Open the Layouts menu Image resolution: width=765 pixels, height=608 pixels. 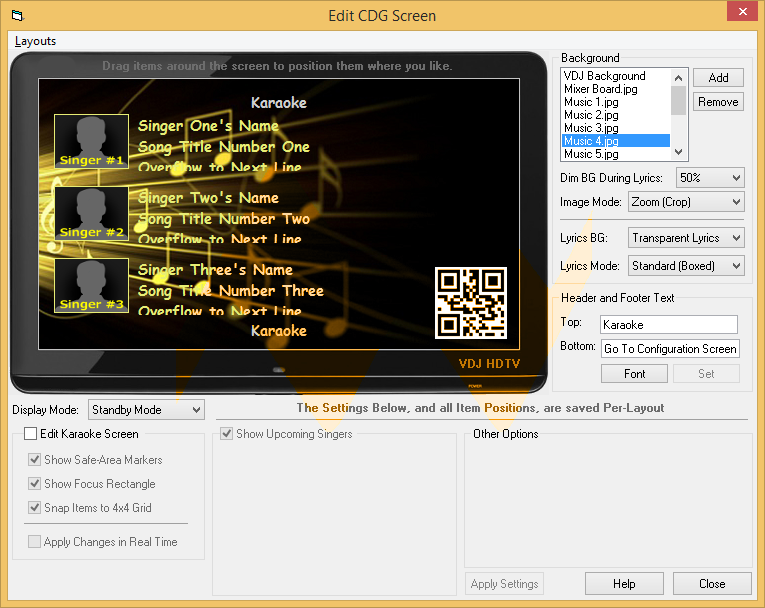click(x=35, y=41)
